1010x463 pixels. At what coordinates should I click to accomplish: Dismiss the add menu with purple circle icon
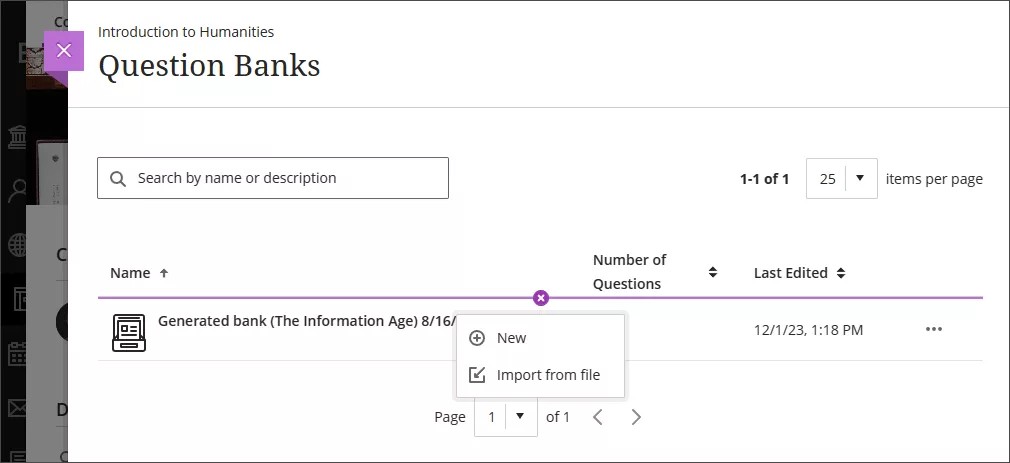(540, 298)
